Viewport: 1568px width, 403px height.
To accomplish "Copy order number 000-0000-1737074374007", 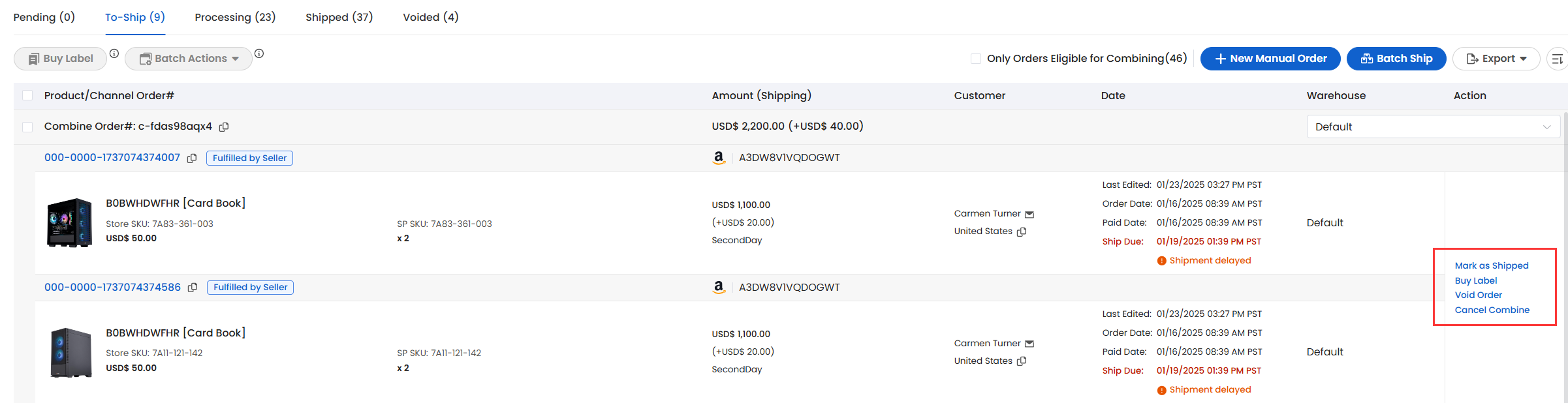I will [x=192, y=158].
